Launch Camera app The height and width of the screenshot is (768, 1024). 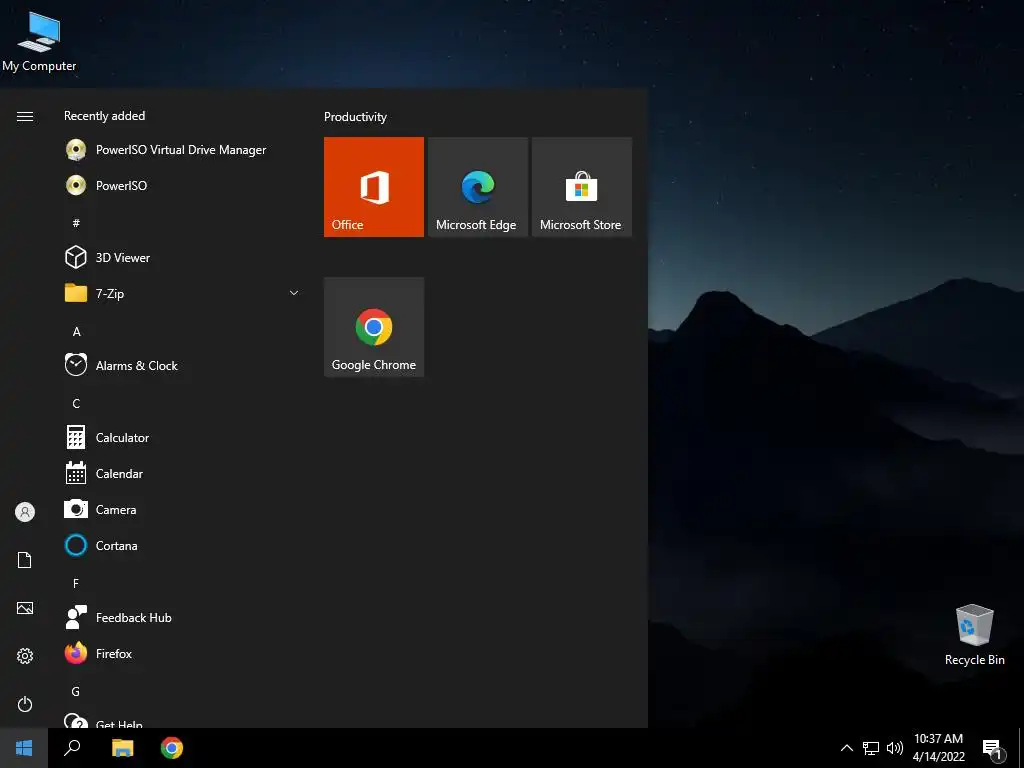(183, 509)
